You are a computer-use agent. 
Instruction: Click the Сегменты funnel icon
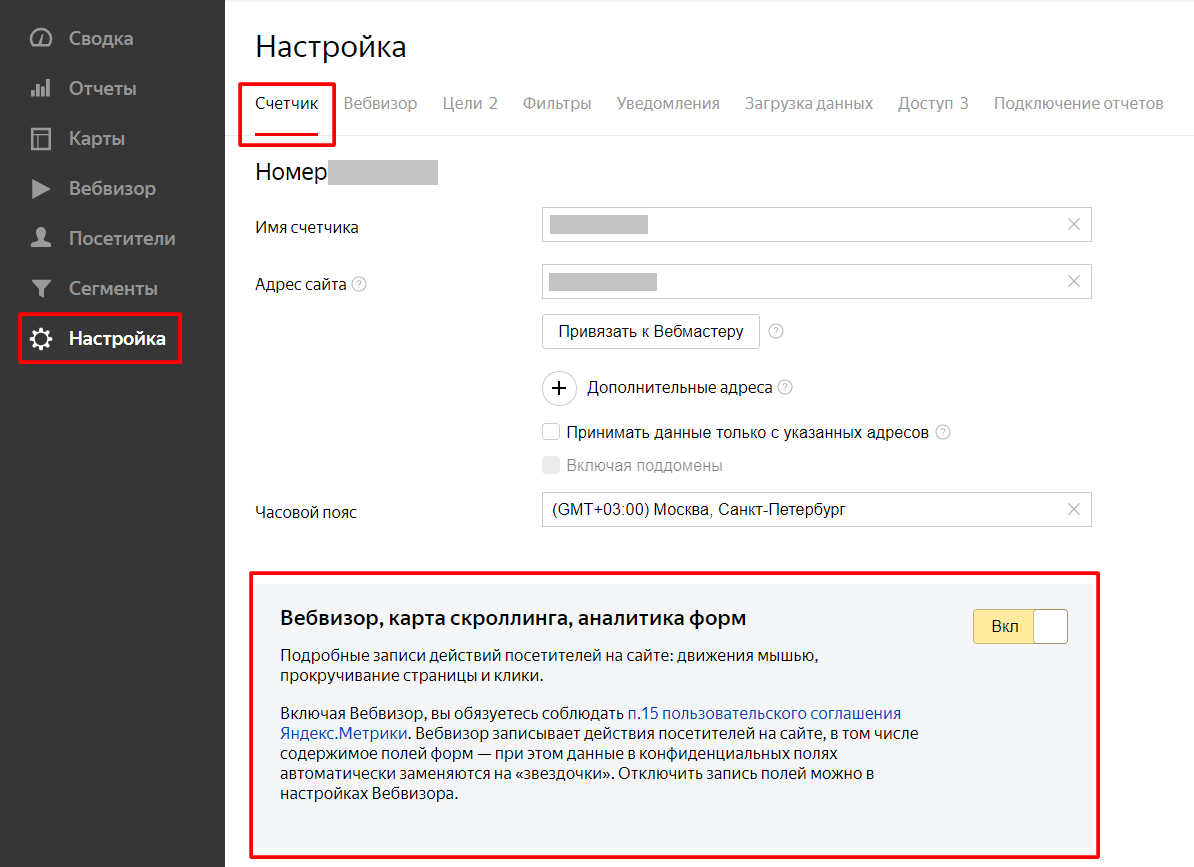tap(40, 289)
